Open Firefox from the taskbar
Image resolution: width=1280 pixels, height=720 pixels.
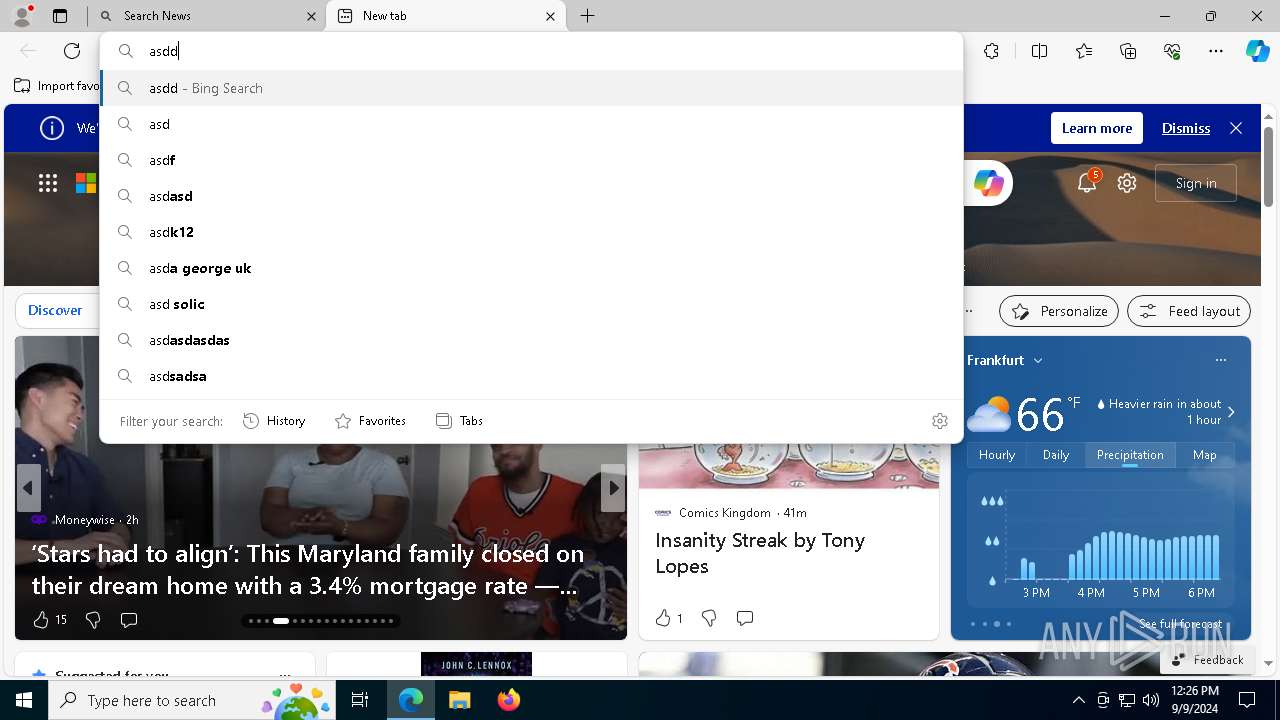[508, 700]
